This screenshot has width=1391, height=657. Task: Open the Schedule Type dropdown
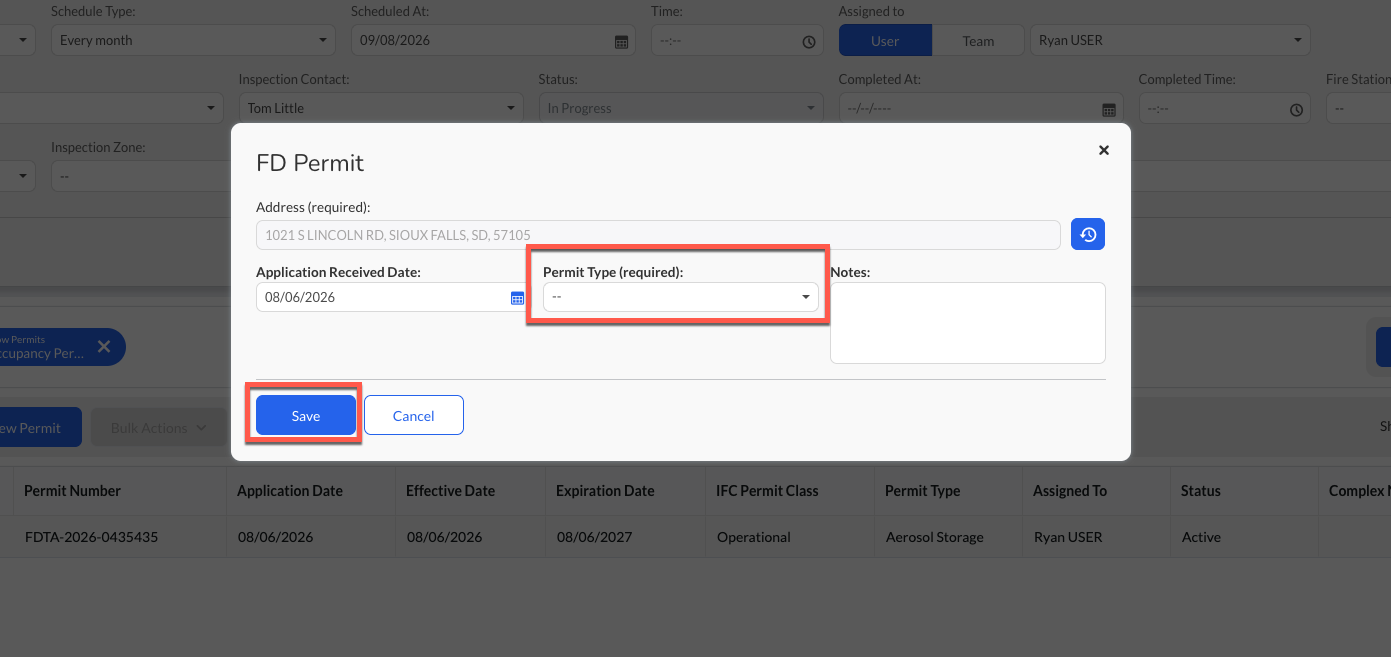[x=193, y=41]
